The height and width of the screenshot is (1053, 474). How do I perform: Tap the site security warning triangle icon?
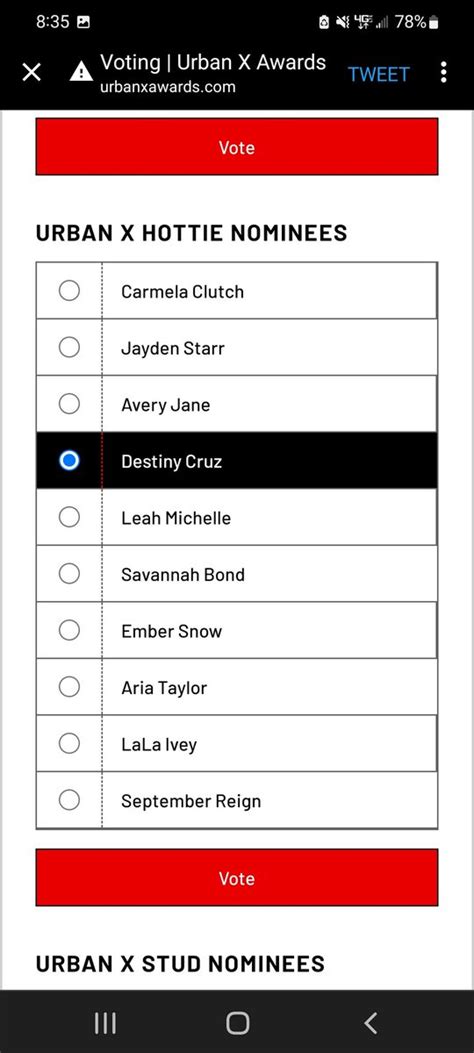[x=81, y=72]
